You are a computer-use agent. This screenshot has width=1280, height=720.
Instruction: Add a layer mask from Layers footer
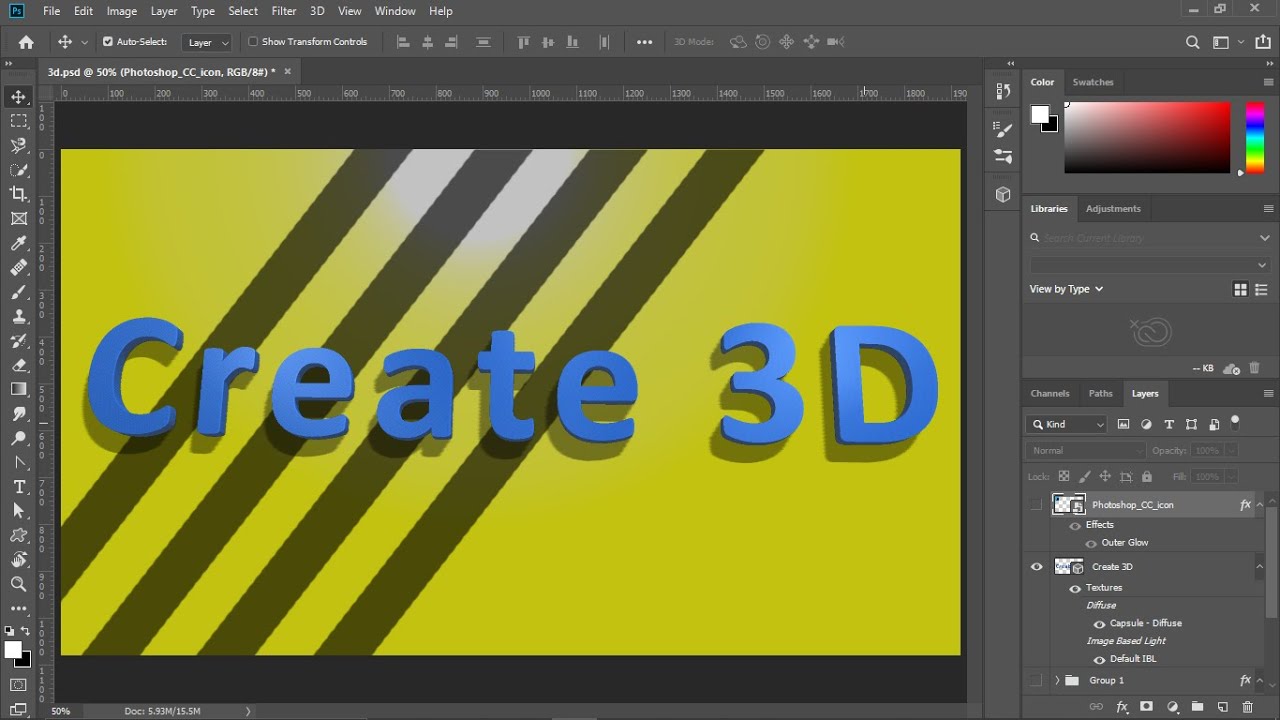[x=1146, y=707]
